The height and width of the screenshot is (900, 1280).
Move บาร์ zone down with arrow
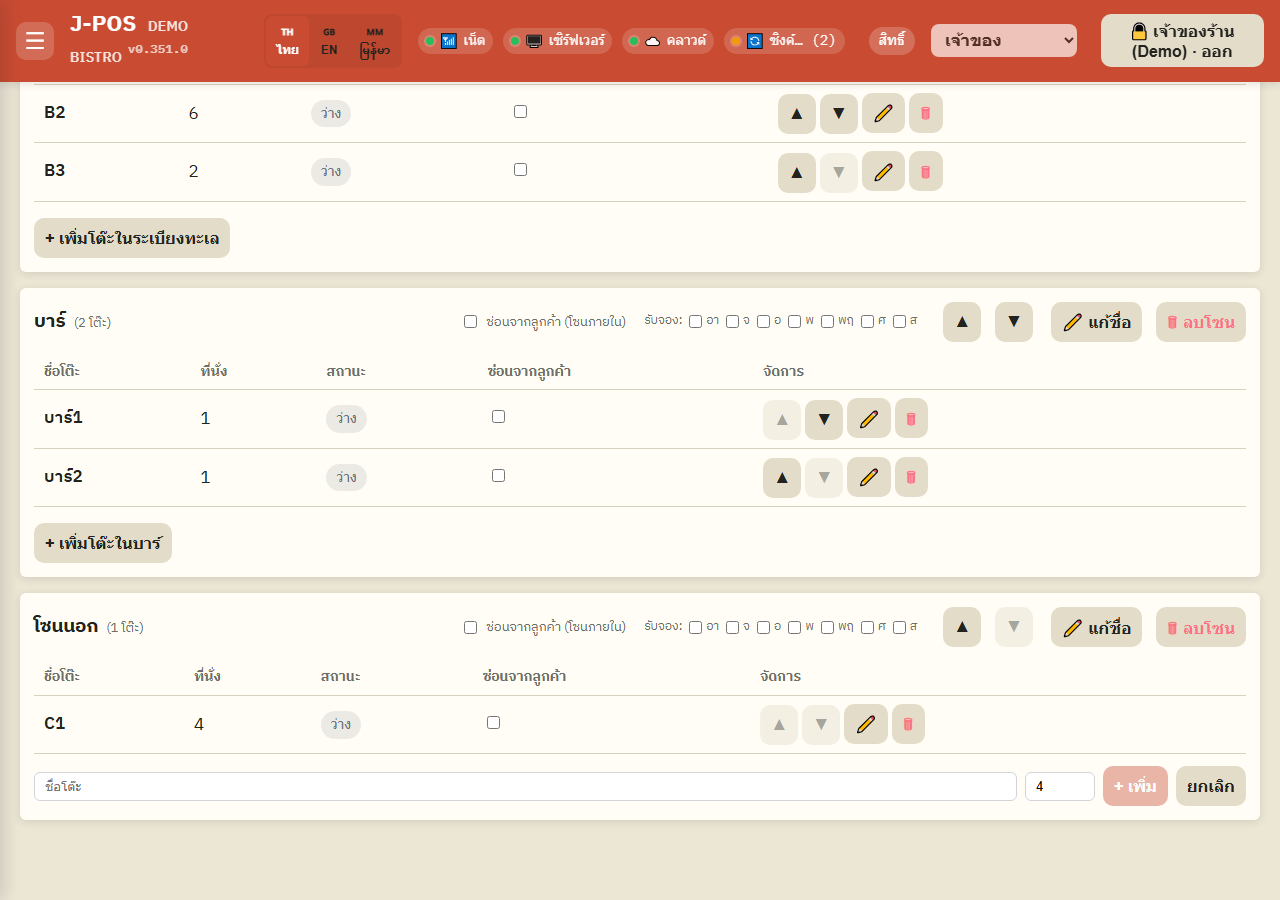click(1014, 322)
